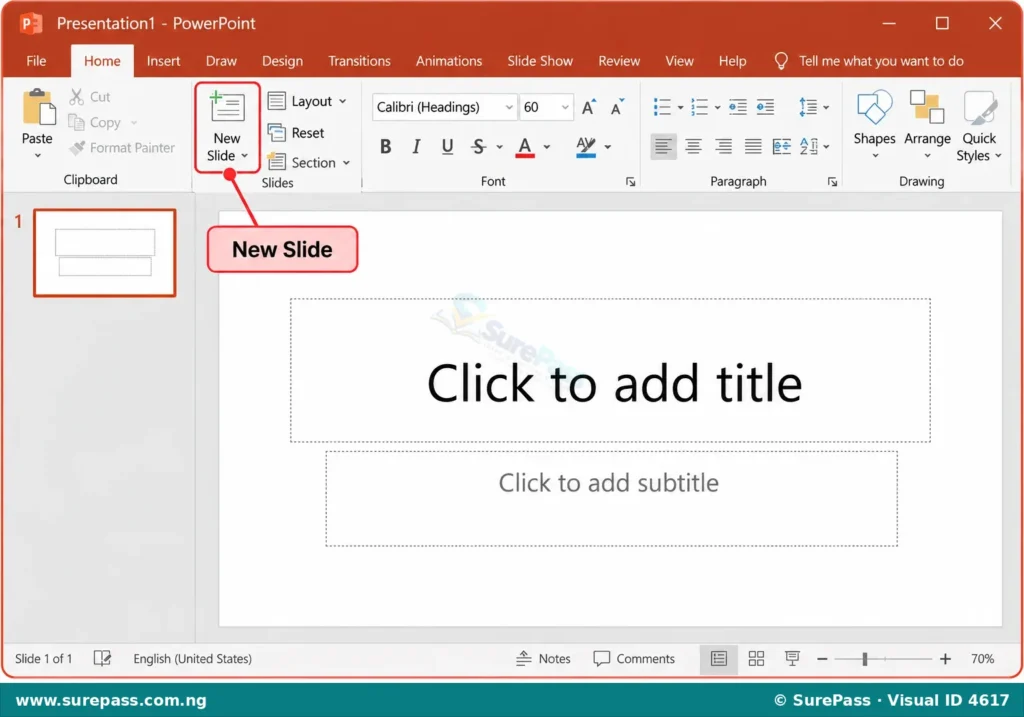Image resolution: width=1024 pixels, height=717 pixels.
Task: Open the File menu
Action: click(x=36, y=61)
